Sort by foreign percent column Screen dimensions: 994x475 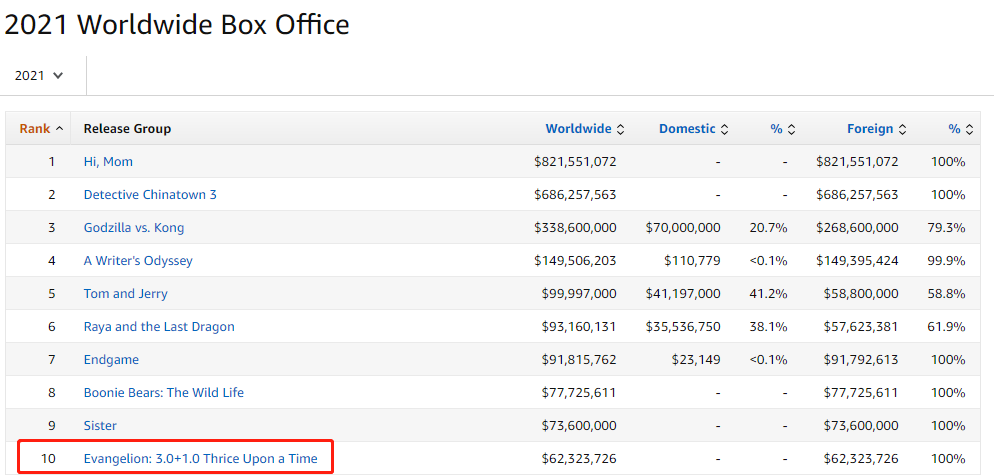pos(960,129)
